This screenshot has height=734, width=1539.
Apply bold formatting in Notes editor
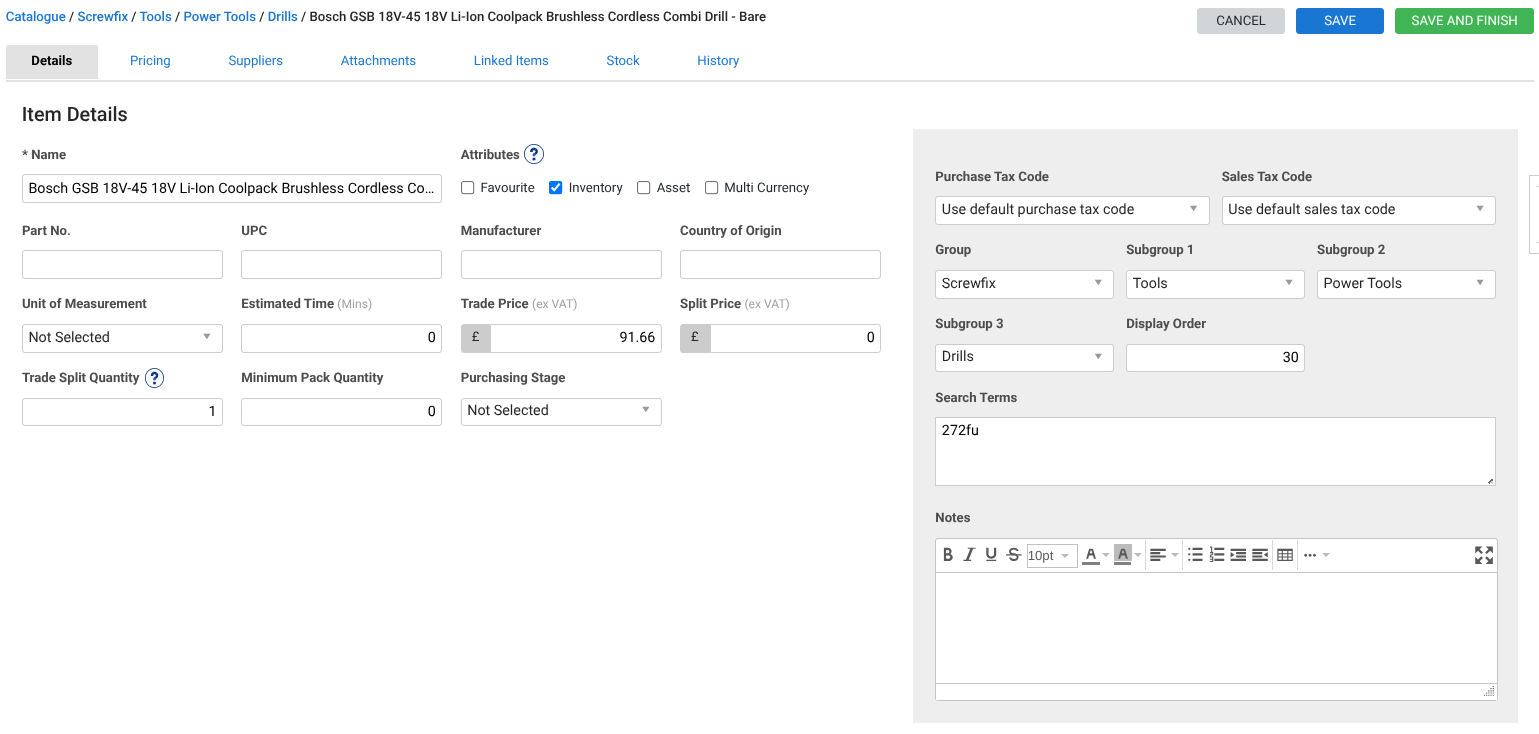[x=948, y=555]
